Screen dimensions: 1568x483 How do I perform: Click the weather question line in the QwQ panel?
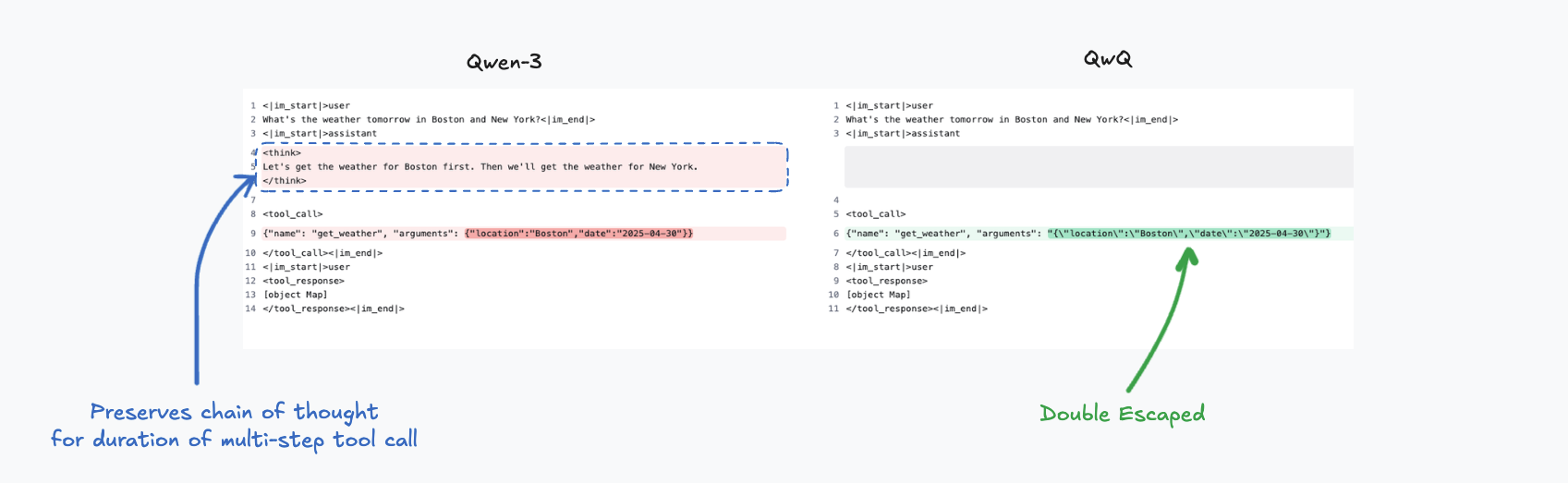point(1012,120)
